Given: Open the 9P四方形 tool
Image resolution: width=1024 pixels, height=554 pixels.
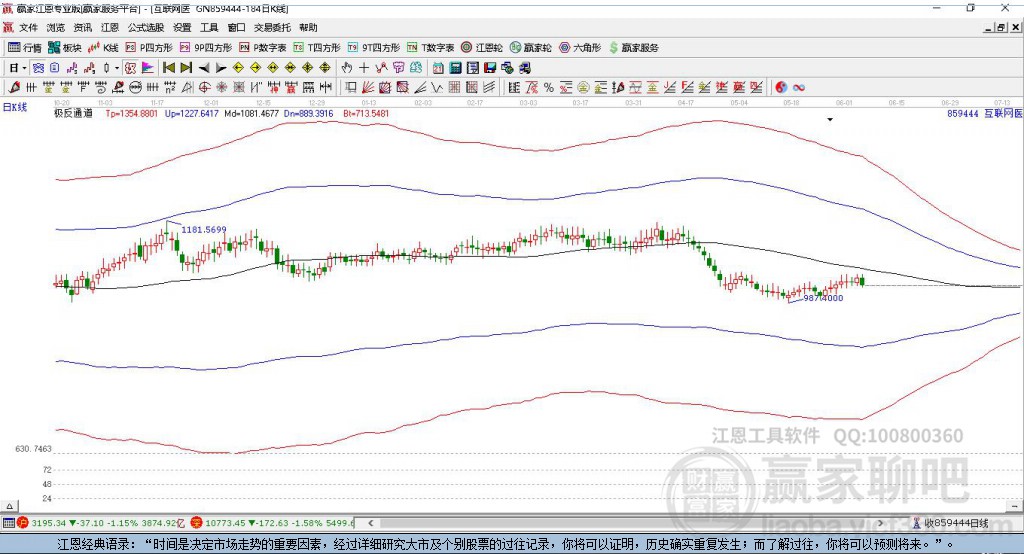Looking at the screenshot, I should [206, 48].
